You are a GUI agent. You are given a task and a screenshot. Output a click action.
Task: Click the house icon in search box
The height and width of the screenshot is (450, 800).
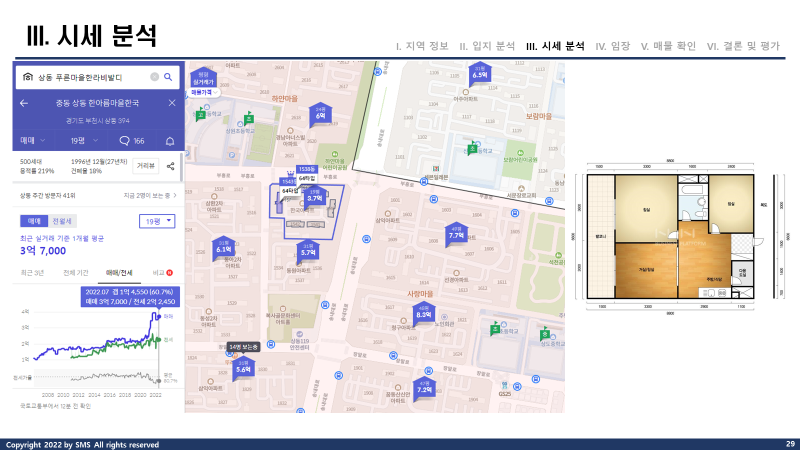pos(28,77)
